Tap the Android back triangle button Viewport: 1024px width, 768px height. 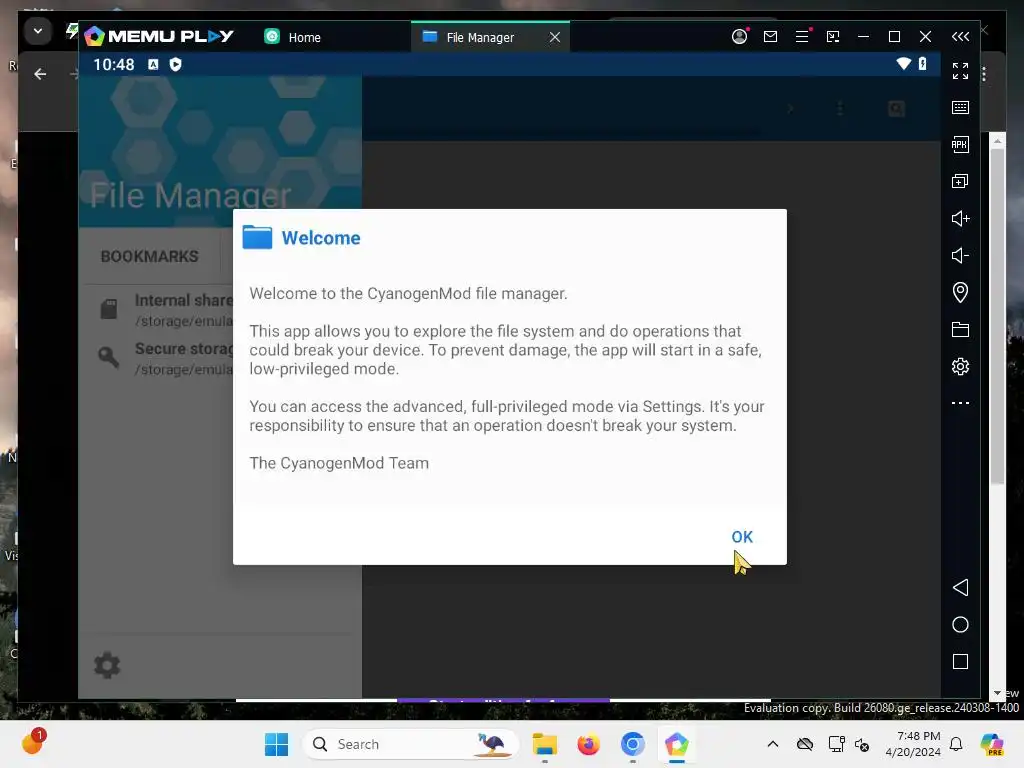(x=960, y=587)
